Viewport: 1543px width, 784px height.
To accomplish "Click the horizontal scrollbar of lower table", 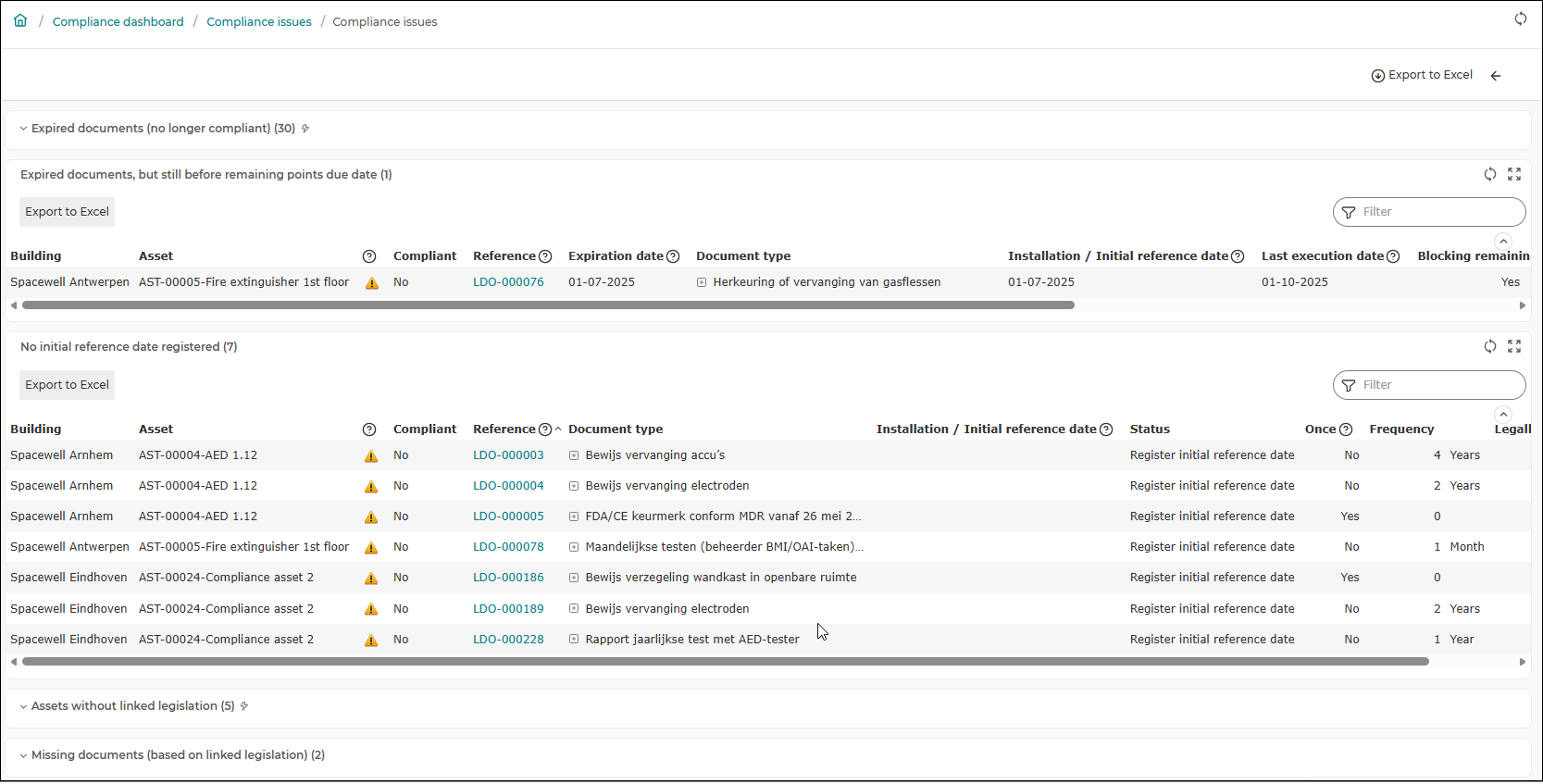I will point(726,662).
